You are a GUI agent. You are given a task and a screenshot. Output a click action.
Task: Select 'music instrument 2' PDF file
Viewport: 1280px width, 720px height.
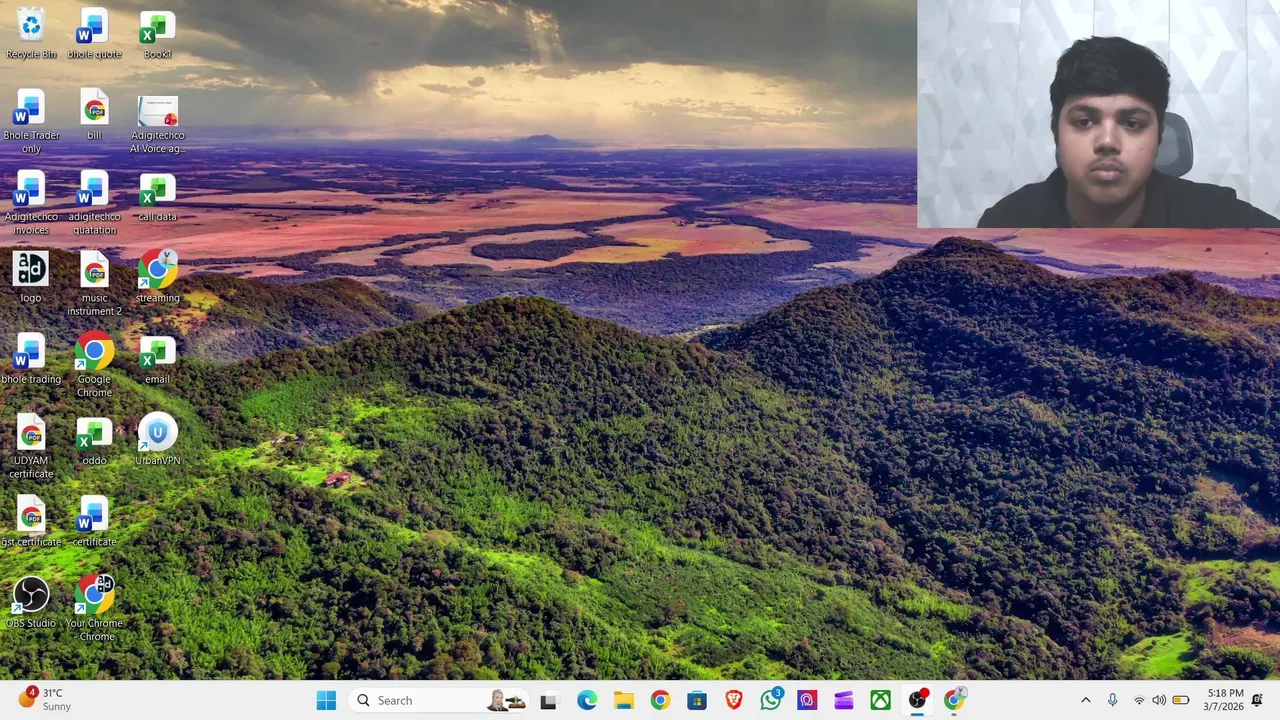tap(94, 283)
